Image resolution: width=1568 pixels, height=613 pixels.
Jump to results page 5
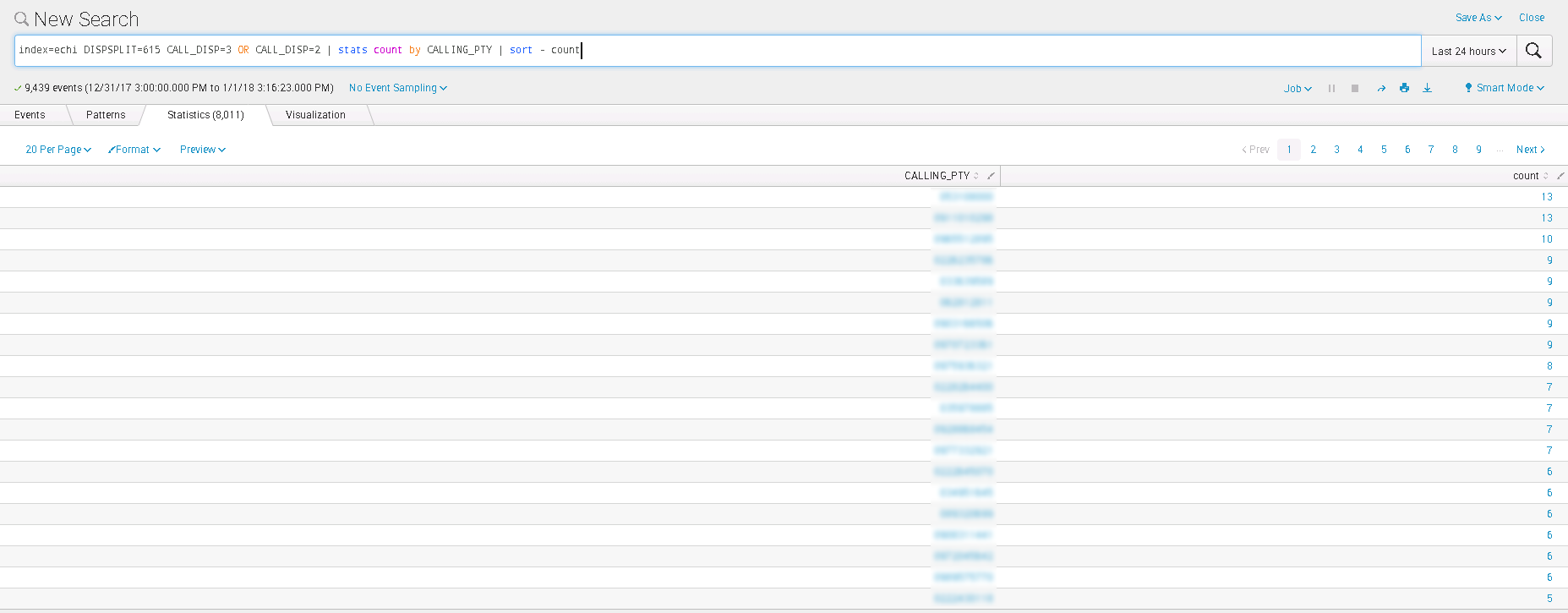[1384, 150]
